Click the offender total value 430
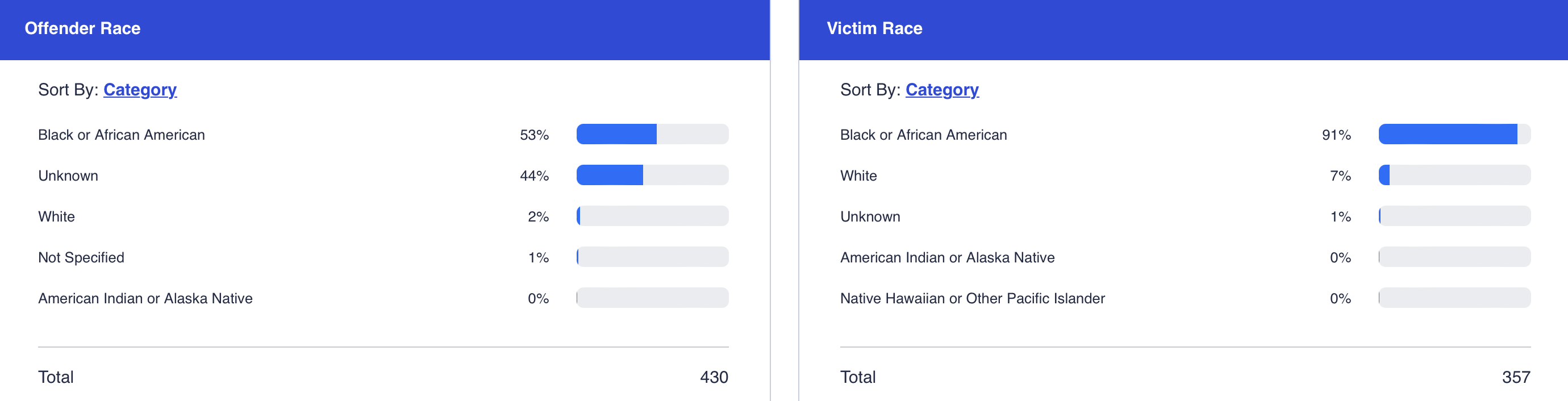 pos(714,377)
